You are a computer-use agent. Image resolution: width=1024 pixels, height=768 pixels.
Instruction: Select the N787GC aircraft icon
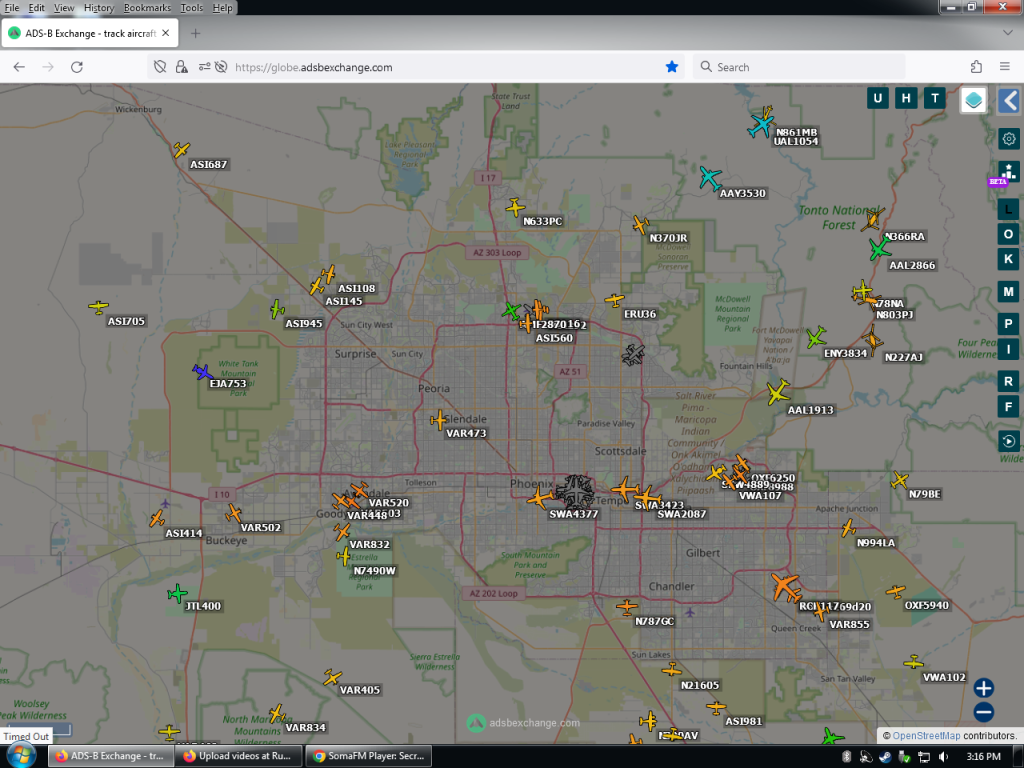click(627, 607)
